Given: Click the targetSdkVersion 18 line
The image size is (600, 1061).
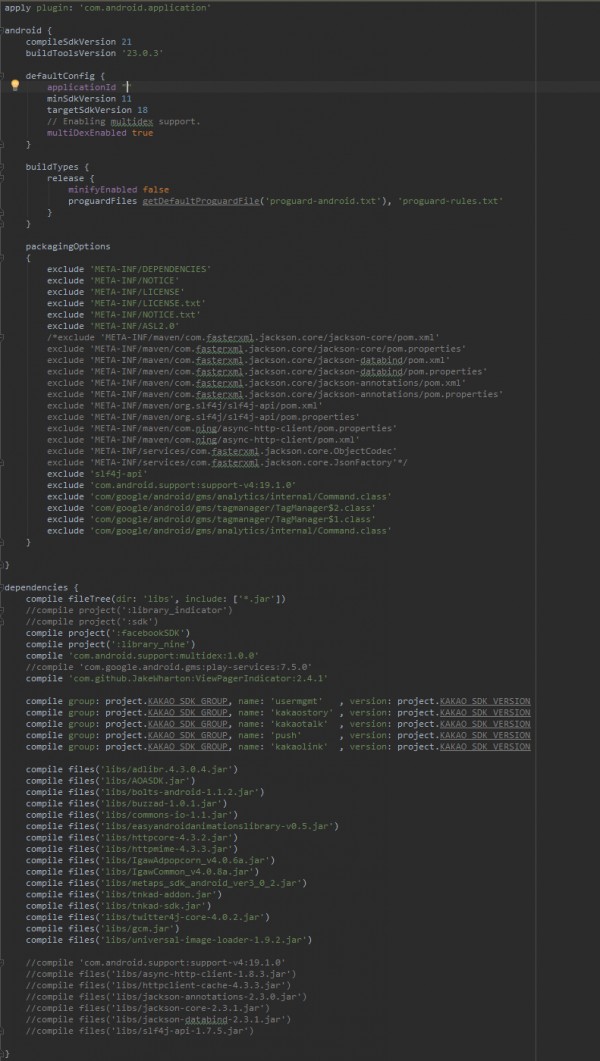Looking at the screenshot, I should click(97, 110).
